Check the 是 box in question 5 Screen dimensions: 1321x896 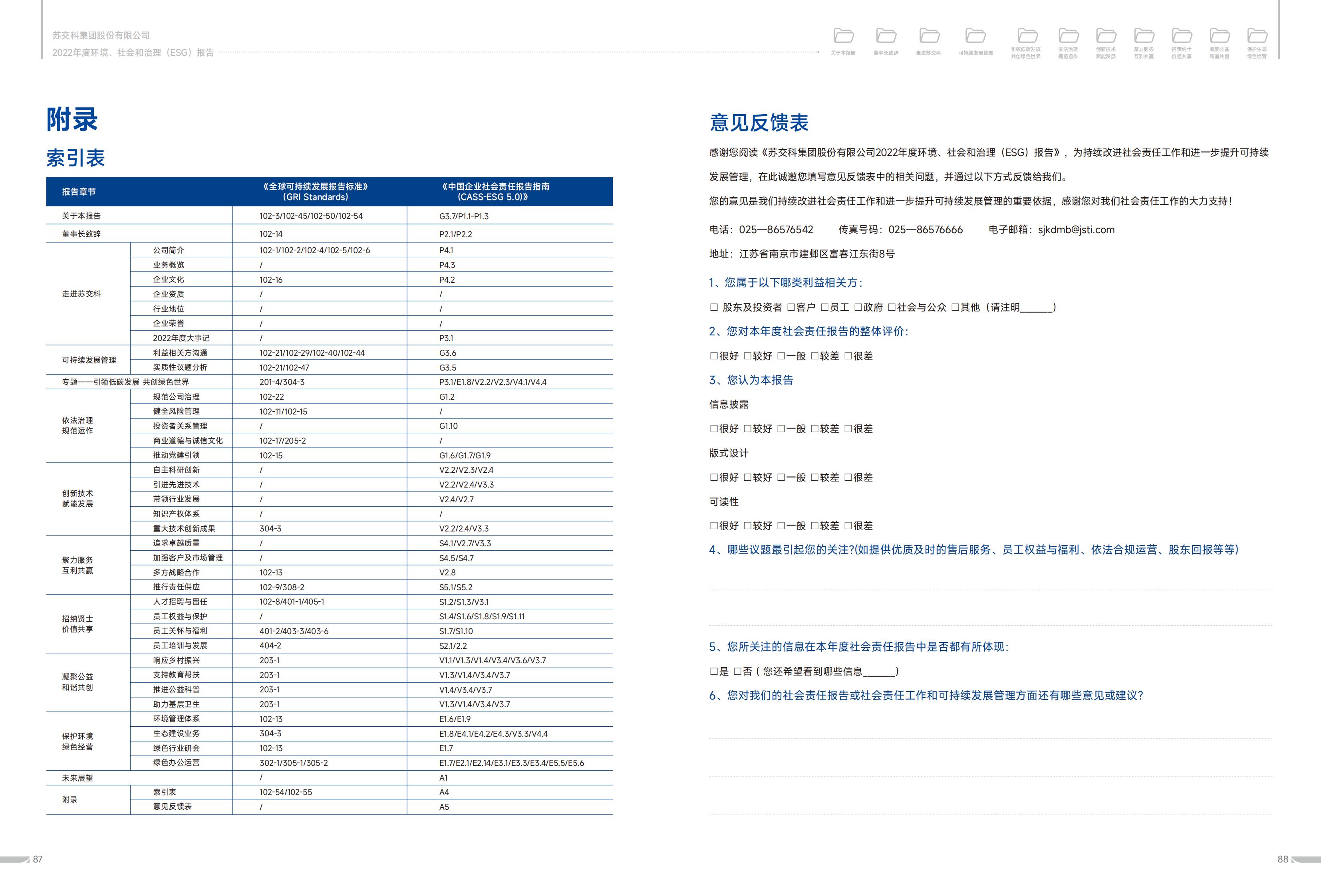pos(714,672)
